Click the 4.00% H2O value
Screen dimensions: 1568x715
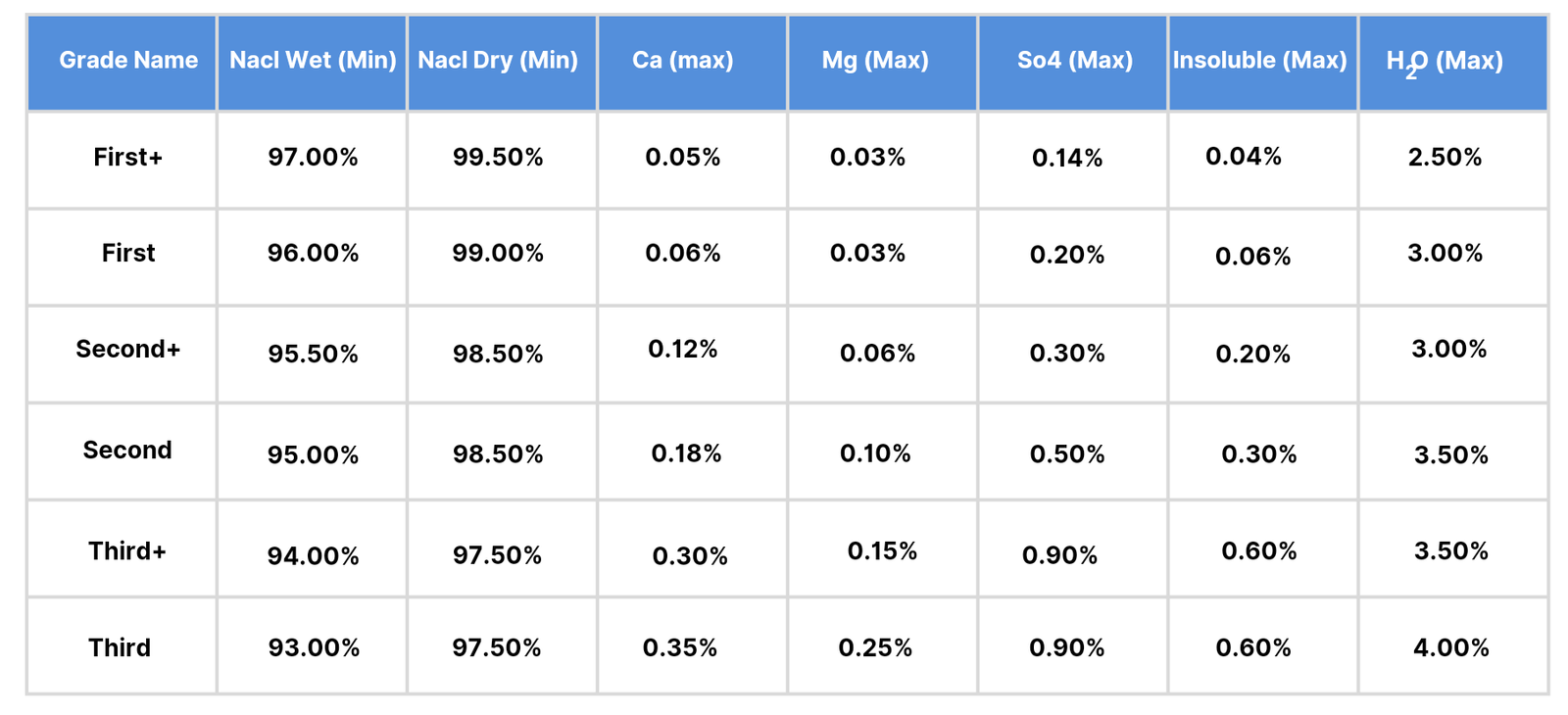click(x=1451, y=648)
